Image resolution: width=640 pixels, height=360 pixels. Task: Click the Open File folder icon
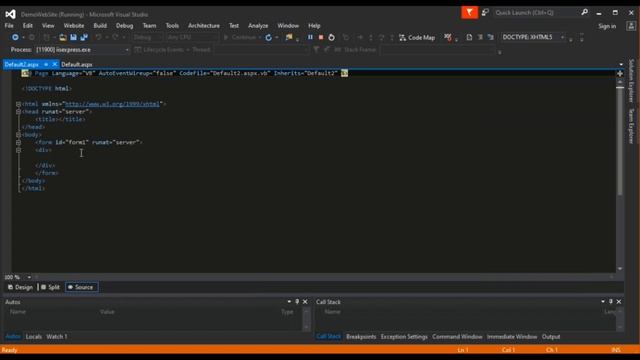pyautogui.click(x=62, y=37)
